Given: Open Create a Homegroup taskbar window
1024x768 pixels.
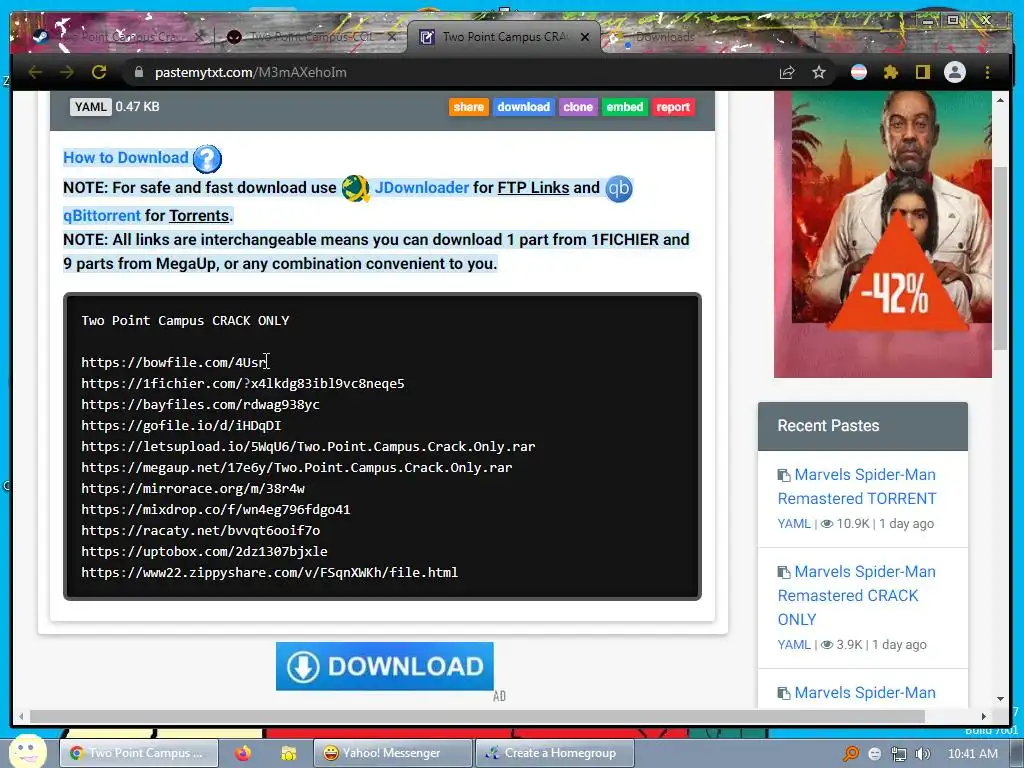Looking at the screenshot, I should coord(554,753).
